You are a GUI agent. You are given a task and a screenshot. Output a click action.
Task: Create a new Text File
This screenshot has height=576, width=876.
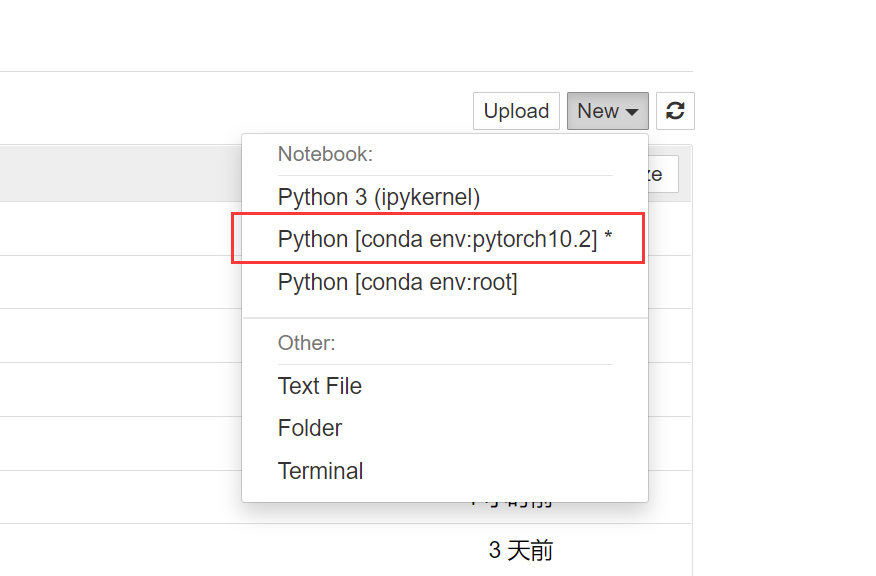(x=320, y=386)
